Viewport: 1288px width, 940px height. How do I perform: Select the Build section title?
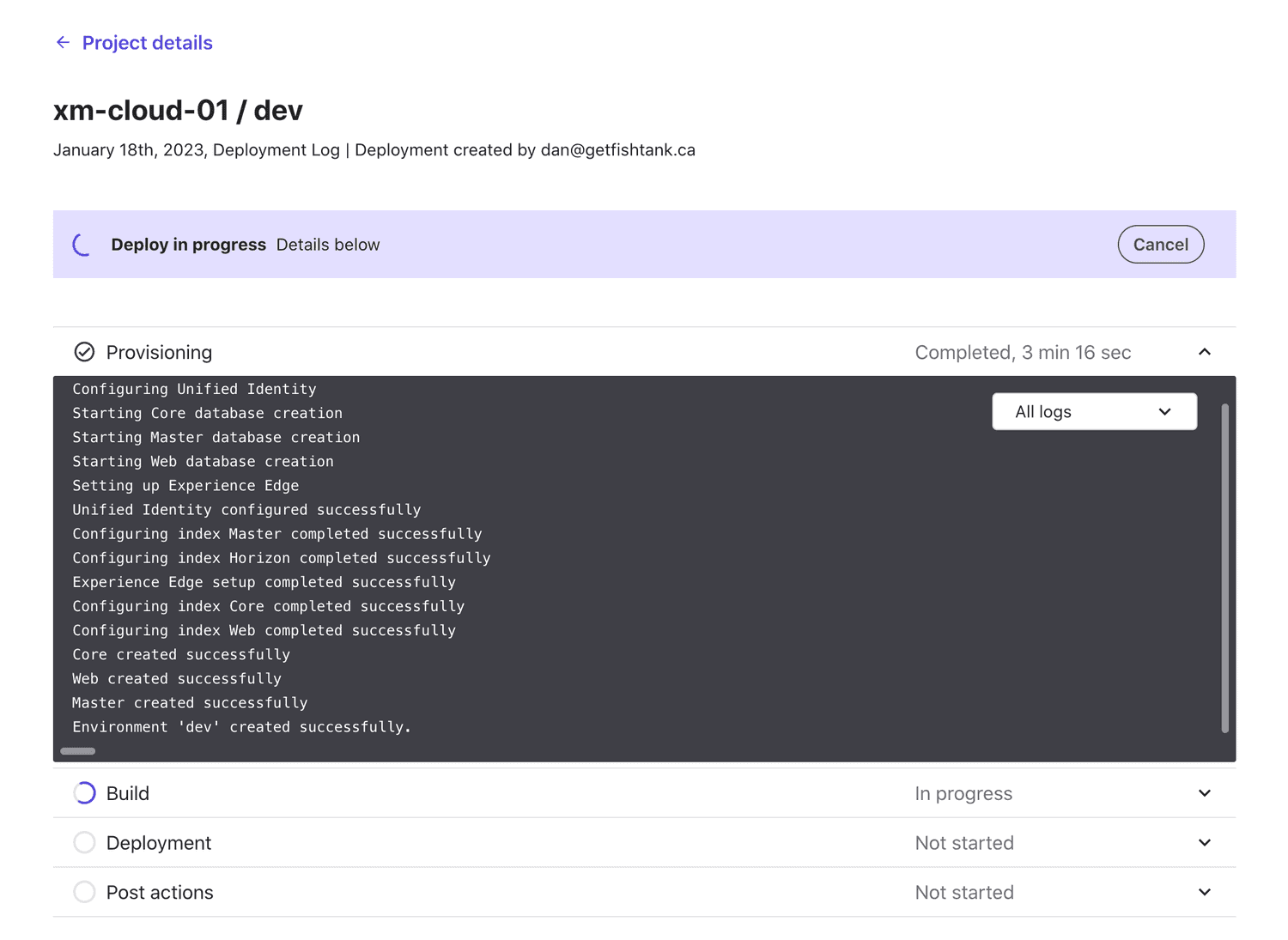click(128, 793)
